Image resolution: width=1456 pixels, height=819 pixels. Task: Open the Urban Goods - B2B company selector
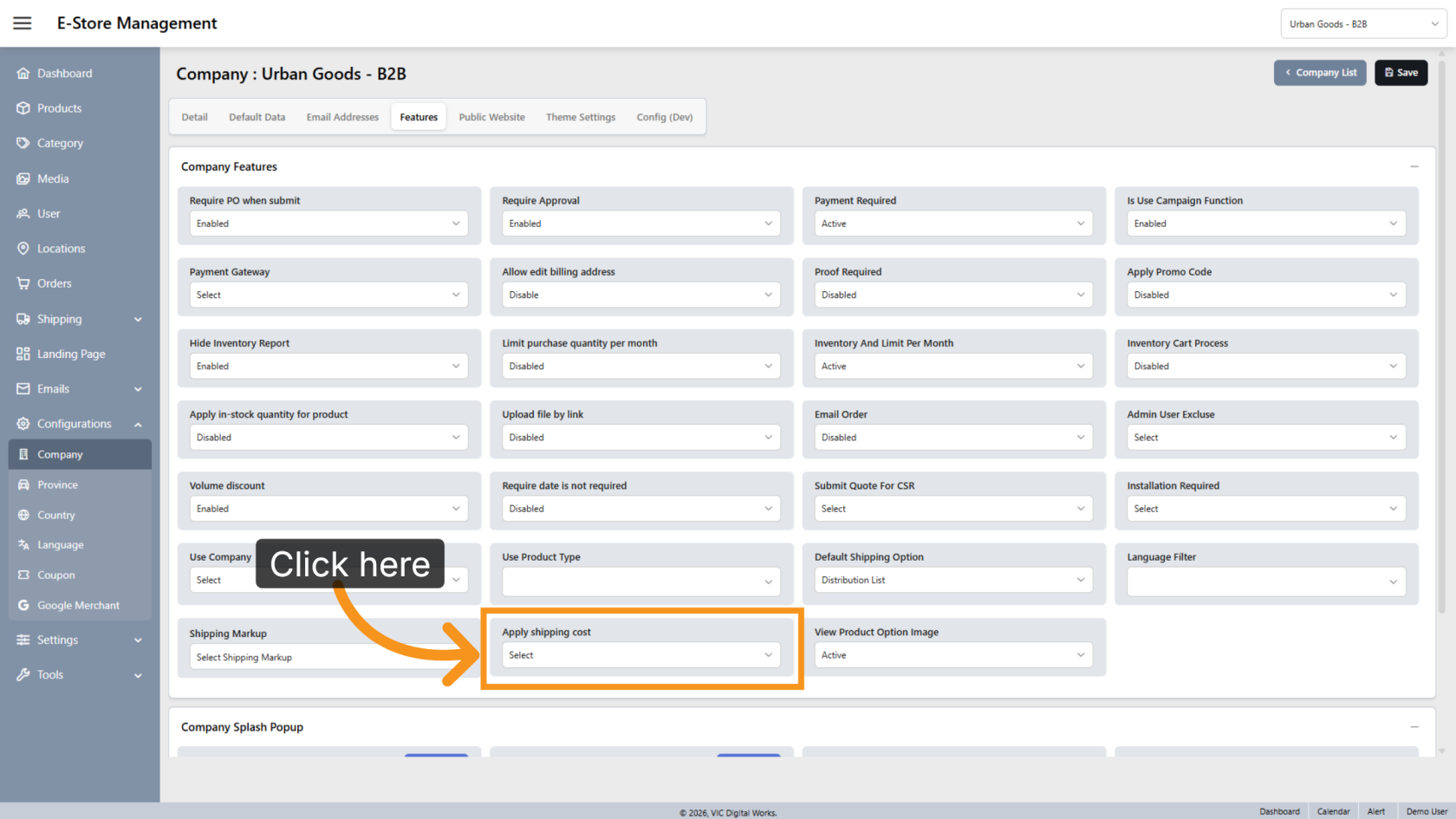(x=1363, y=24)
